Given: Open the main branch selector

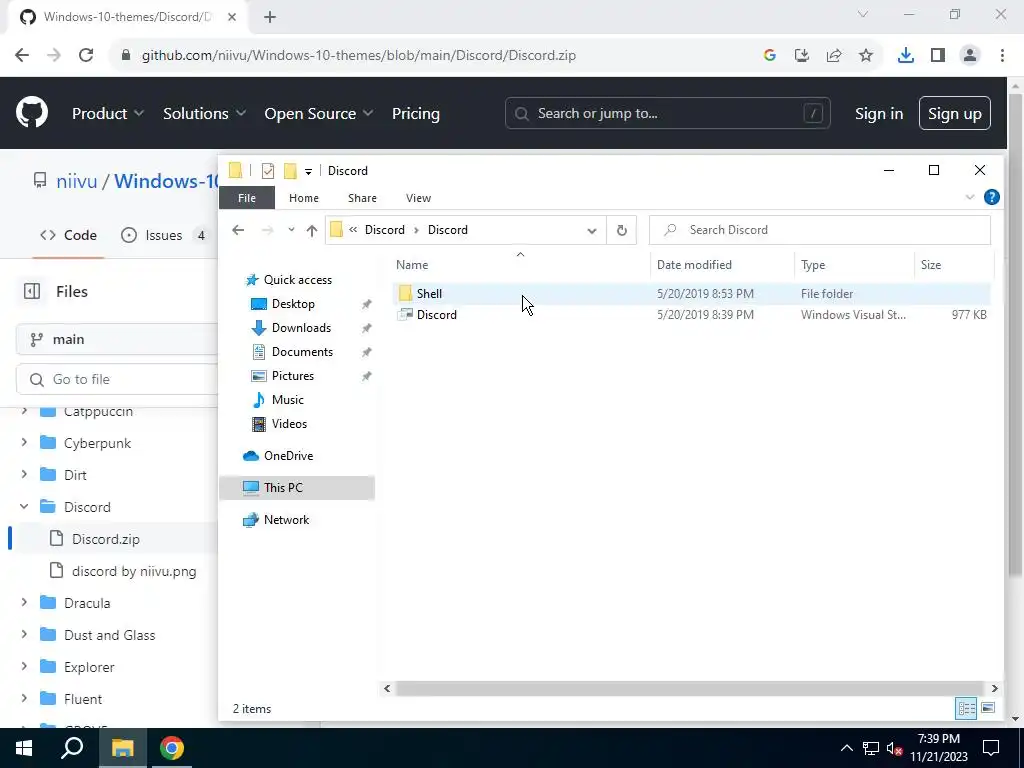Looking at the screenshot, I should click(117, 340).
